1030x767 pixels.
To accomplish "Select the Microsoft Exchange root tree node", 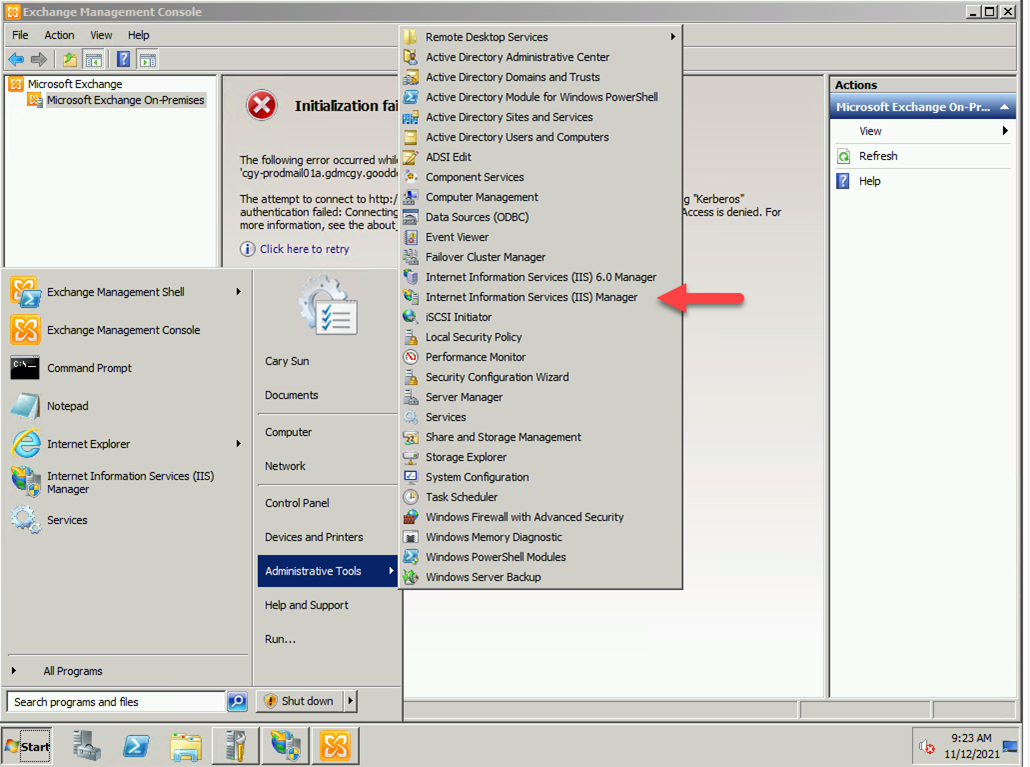I will tap(75, 84).
